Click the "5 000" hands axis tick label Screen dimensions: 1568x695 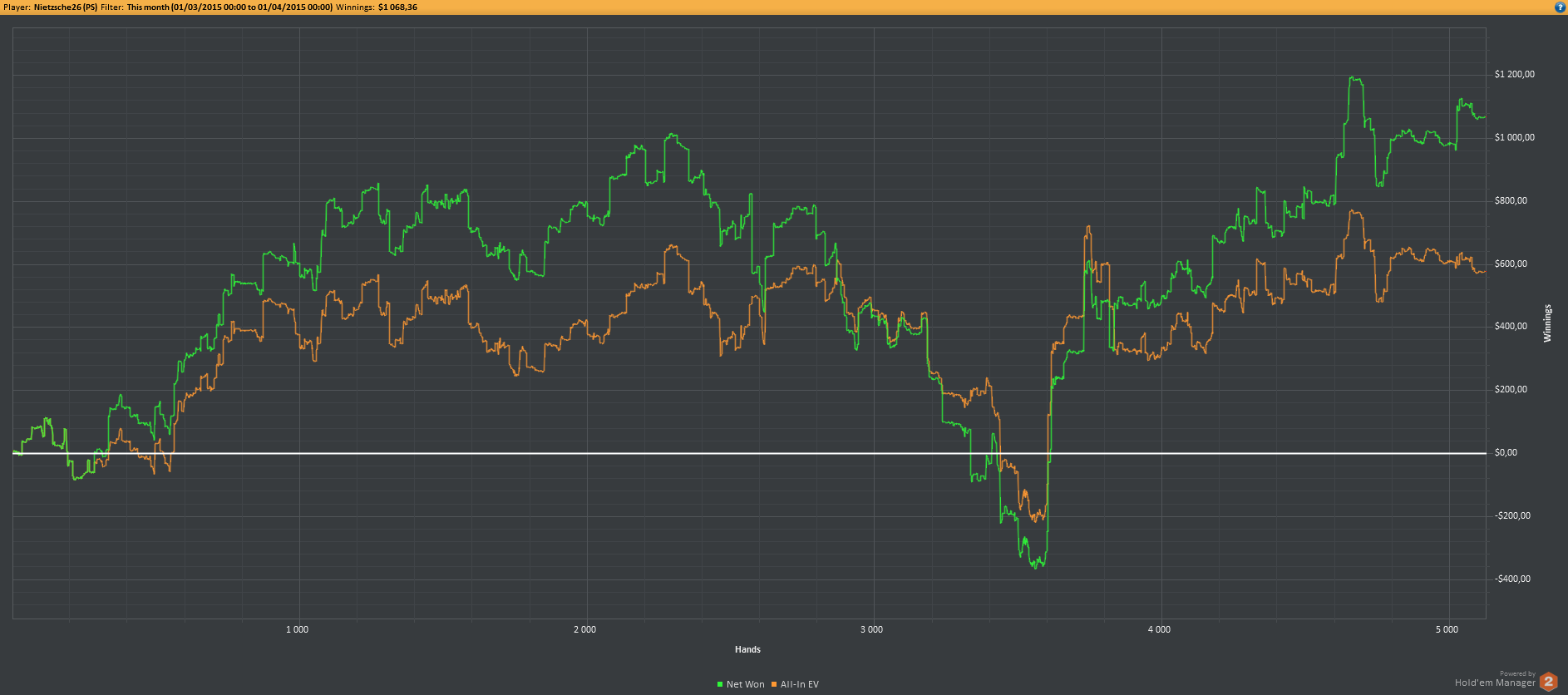1447,630
